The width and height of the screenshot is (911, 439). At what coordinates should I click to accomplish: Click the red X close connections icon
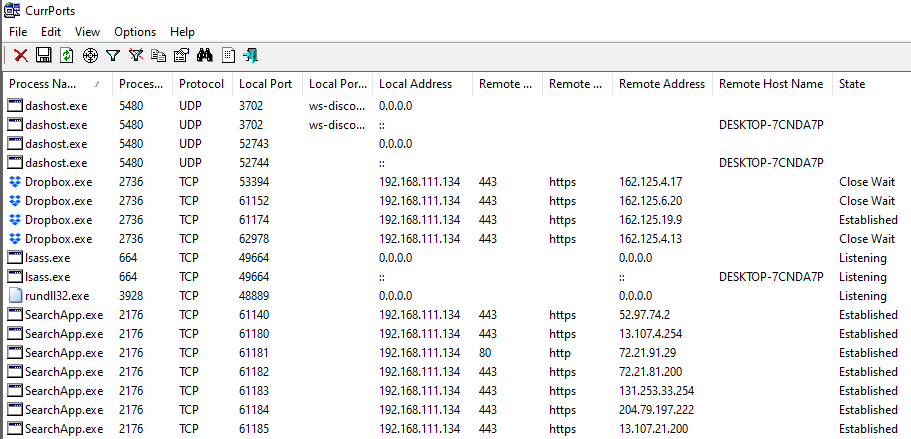click(x=20, y=55)
